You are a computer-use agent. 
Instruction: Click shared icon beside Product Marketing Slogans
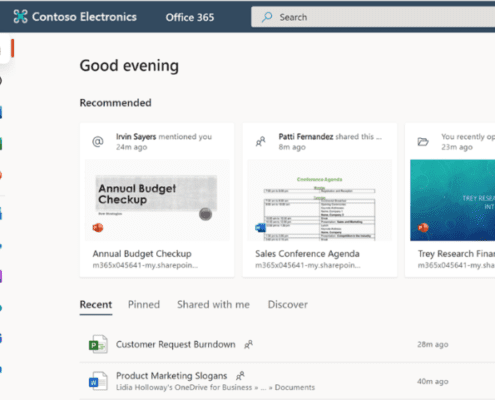coord(240,376)
